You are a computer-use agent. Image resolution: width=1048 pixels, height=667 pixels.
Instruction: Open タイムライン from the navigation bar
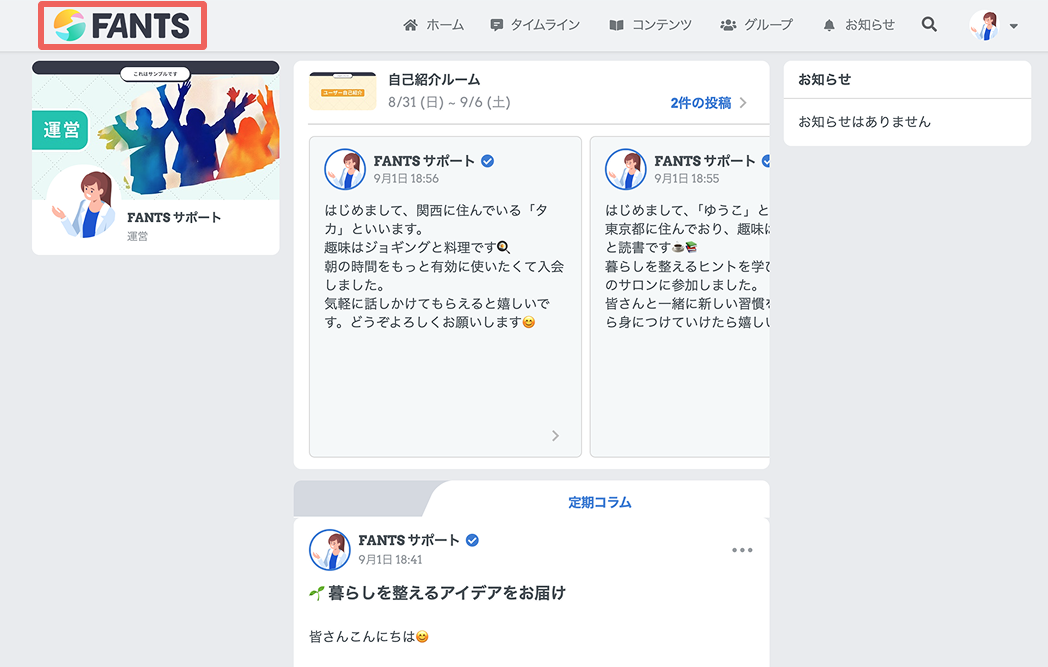[535, 25]
